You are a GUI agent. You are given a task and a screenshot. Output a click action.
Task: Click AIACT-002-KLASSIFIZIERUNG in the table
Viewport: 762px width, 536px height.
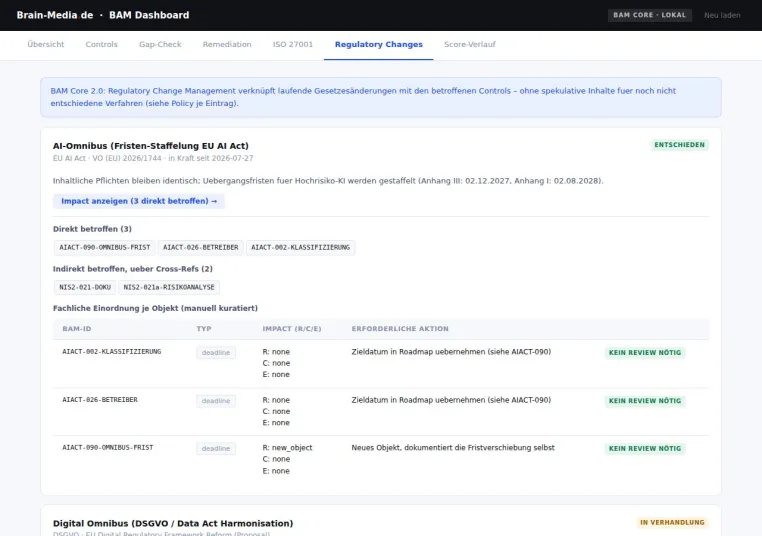tap(112, 351)
